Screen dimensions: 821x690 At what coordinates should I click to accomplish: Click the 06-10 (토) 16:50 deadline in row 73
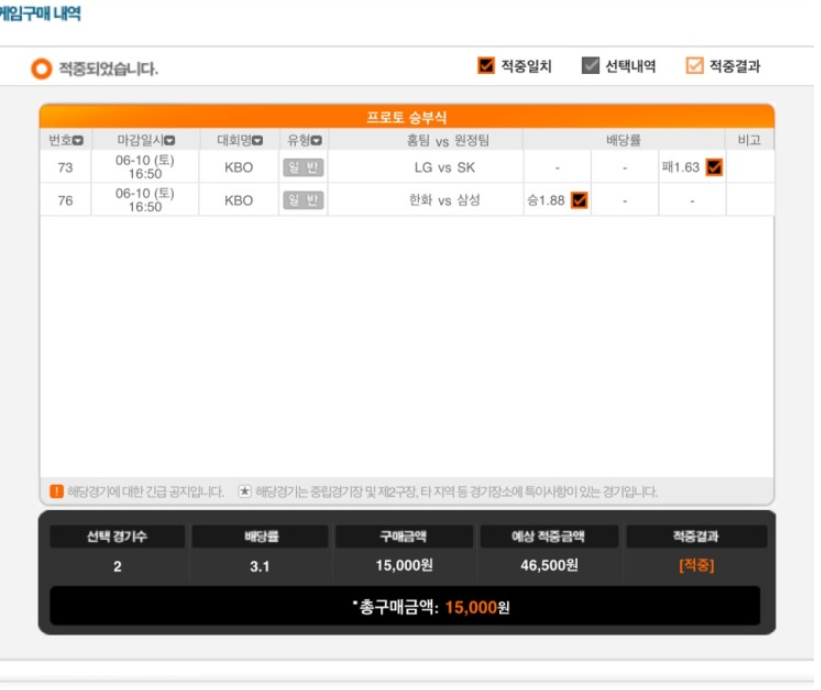(x=145, y=167)
